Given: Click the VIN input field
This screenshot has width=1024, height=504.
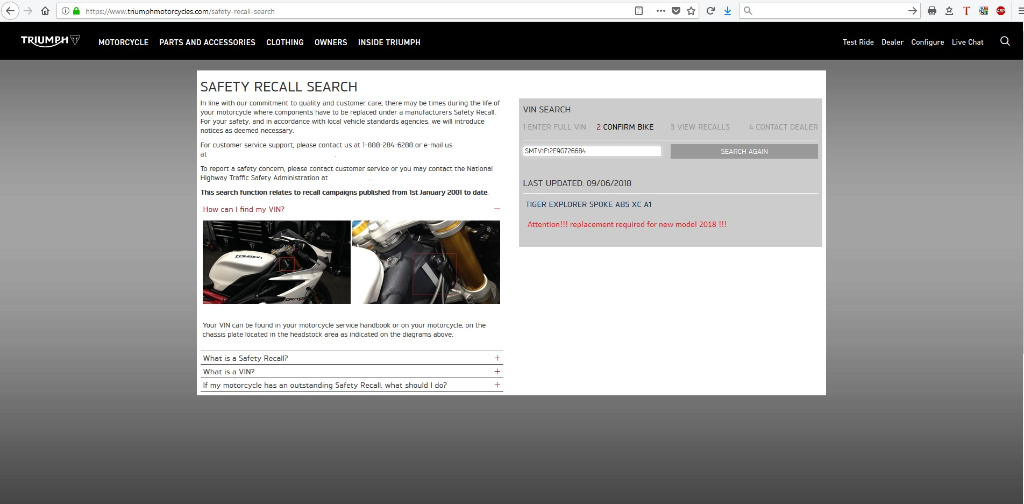Looking at the screenshot, I should [592, 151].
